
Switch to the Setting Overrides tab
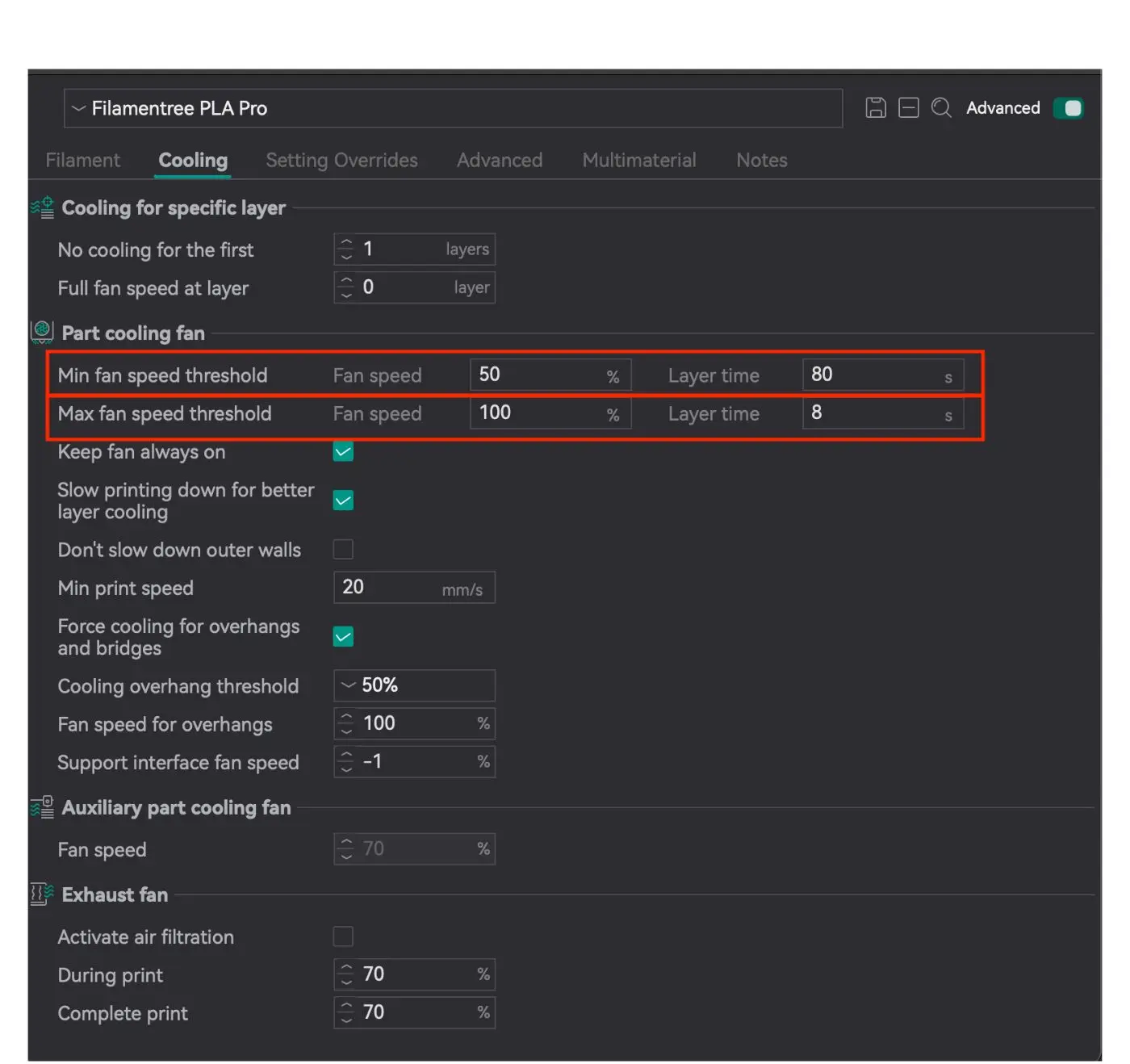341,161
